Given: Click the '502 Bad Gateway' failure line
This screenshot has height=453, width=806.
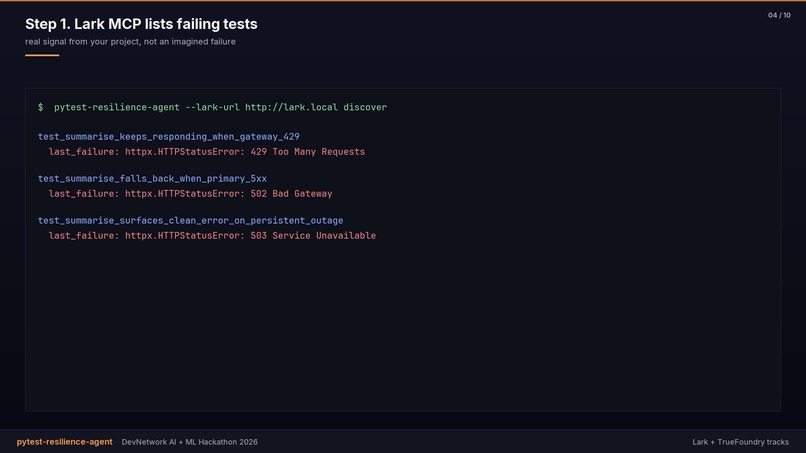Looking at the screenshot, I should pyautogui.click(x=190, y=194).
